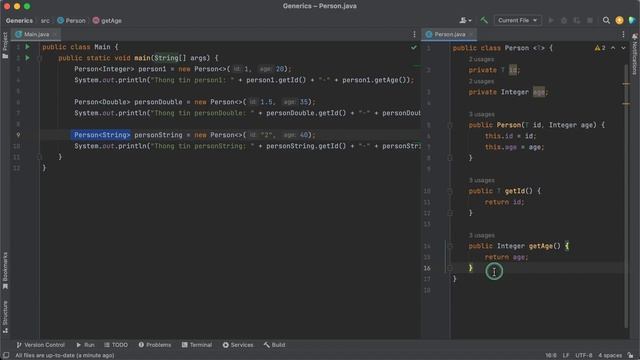The width and height of the screenshot is (640, 360).
Task: Open left editor tab options menu
Action: coord(414,34)
